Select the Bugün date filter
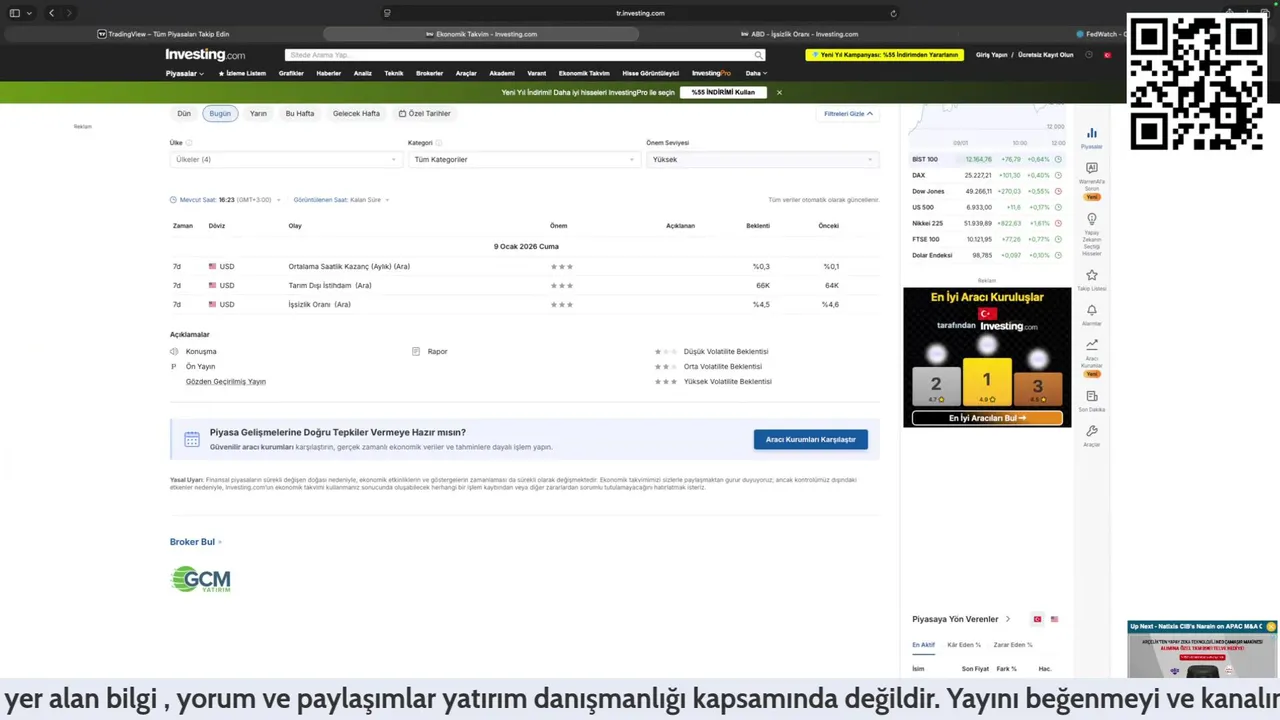1280x720 pixels. (220, 113)
